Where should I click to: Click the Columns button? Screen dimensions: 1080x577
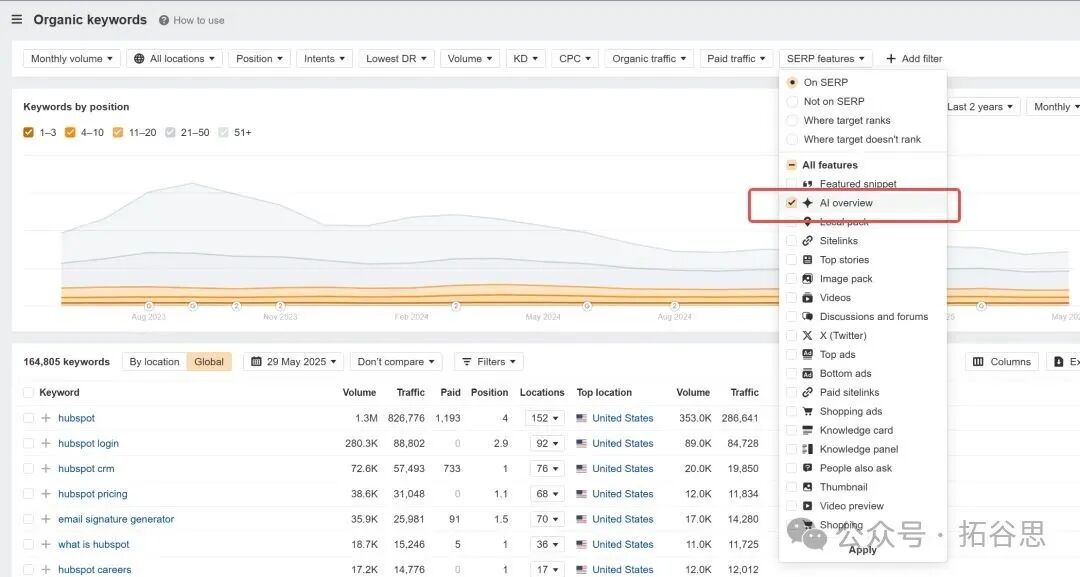1001,361
